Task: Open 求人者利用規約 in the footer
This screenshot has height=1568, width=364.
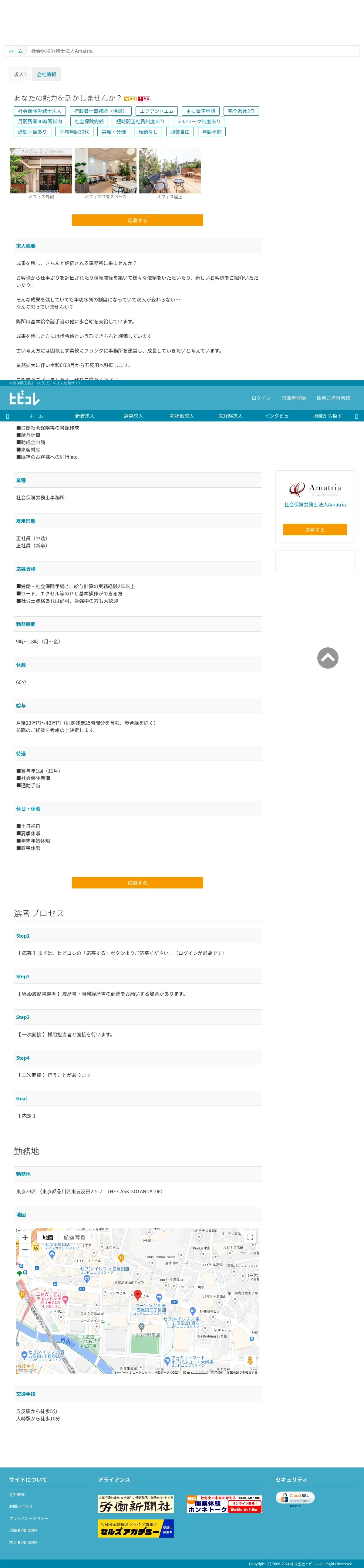Action: coord(23,1542)
